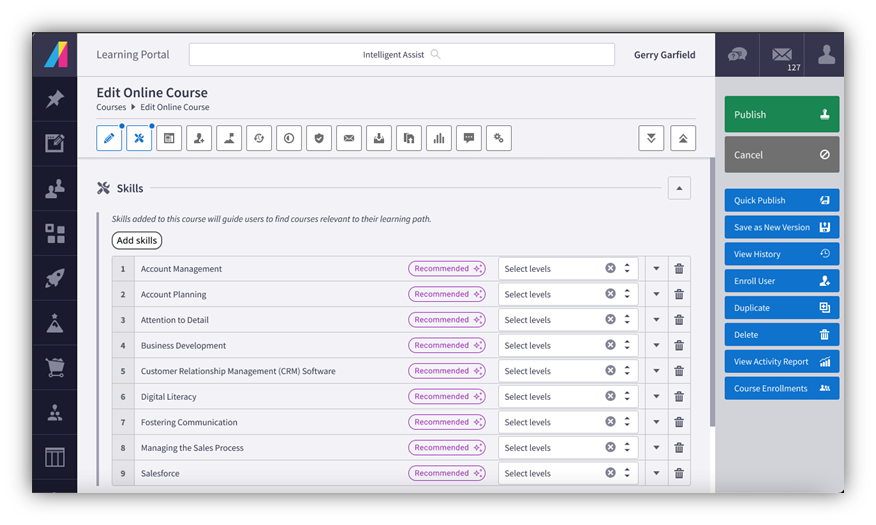The height and width of the screenshot is (525, 876).
Task: Click the Managing the Sales Process skill name
Action: (192, 448)
